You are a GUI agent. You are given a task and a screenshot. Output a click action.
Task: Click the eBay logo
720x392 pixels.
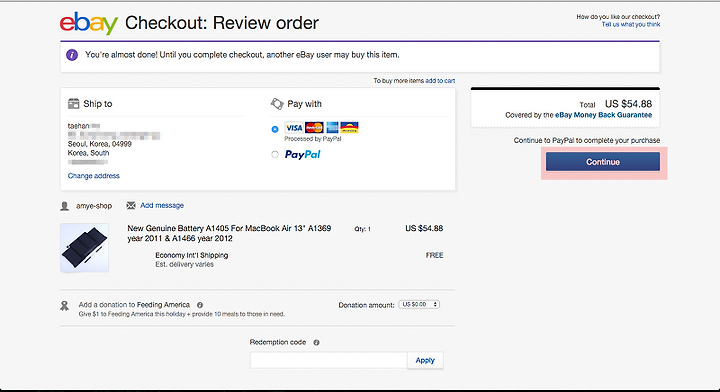(89, 23)
